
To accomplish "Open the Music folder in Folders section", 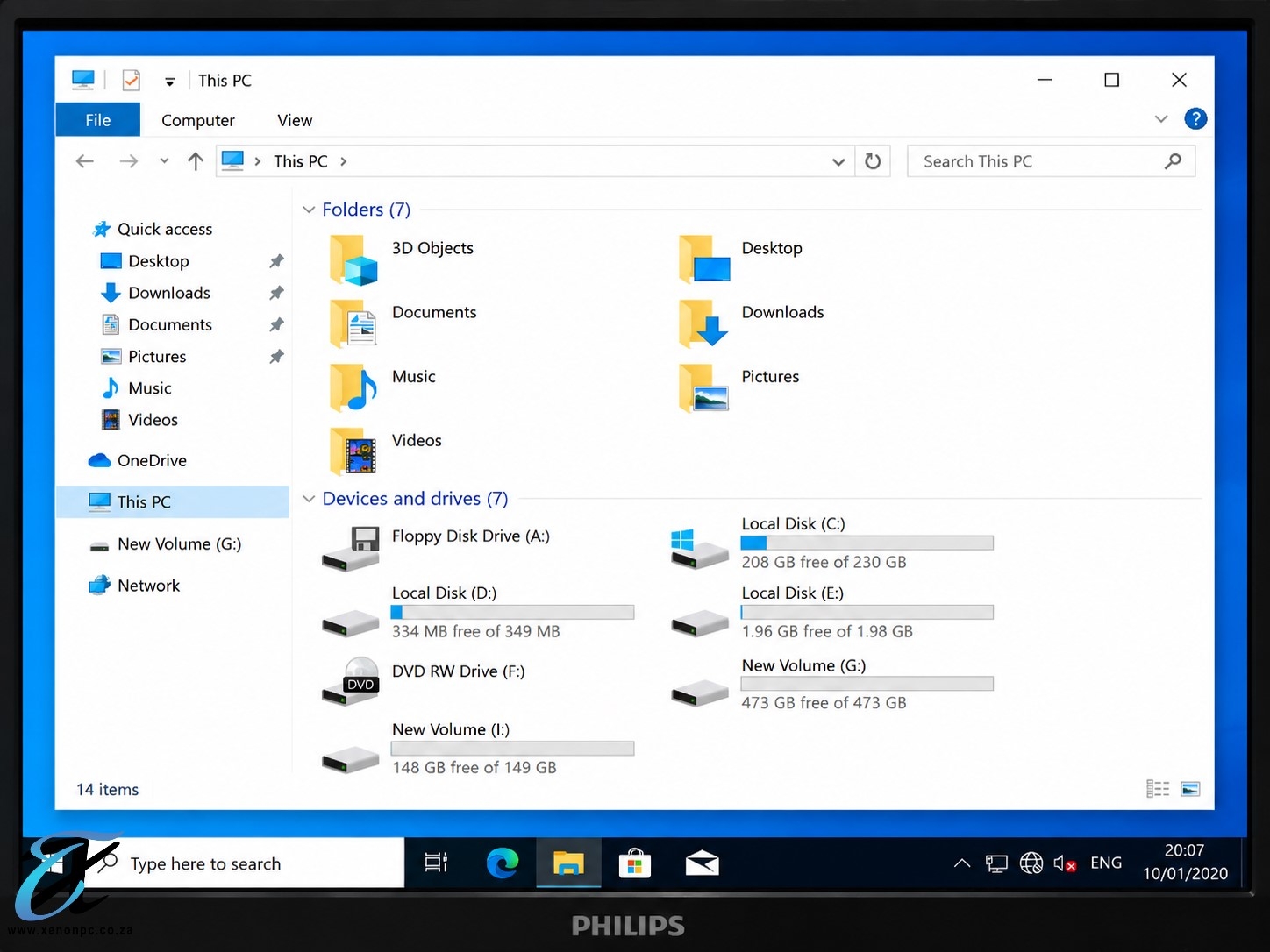I will 353,388.
